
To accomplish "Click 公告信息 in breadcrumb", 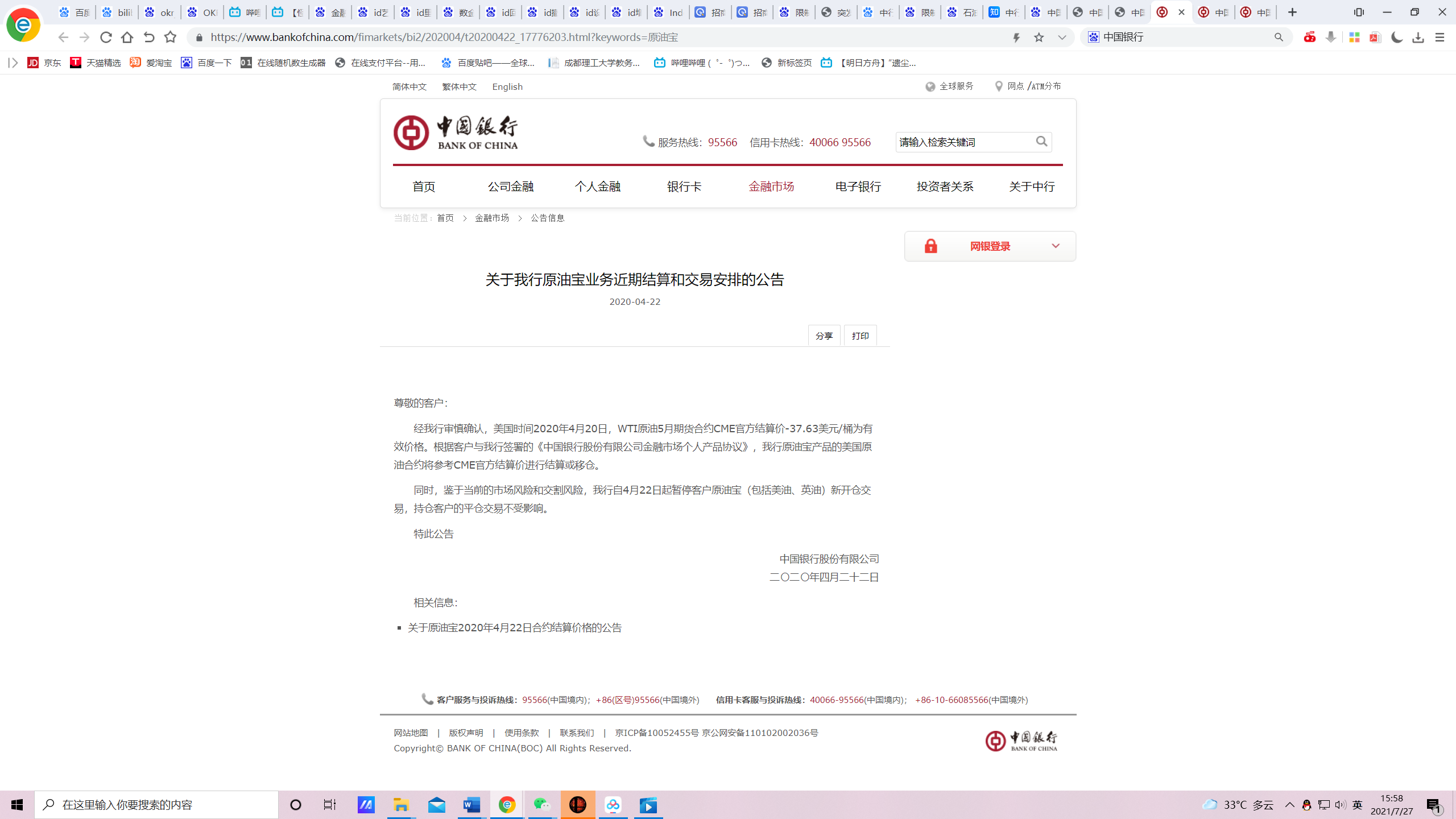I will click(548, 218).
